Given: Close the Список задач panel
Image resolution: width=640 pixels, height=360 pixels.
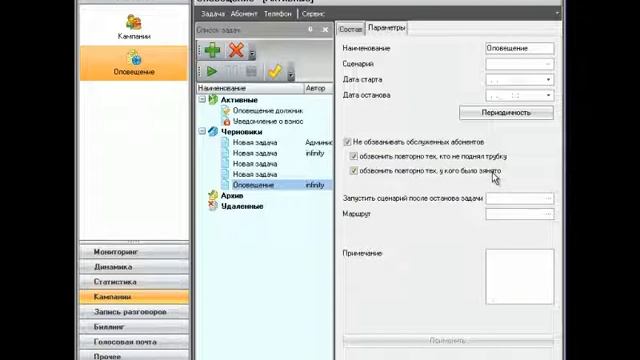Looking at the screenshot, I should coord(325,29).
